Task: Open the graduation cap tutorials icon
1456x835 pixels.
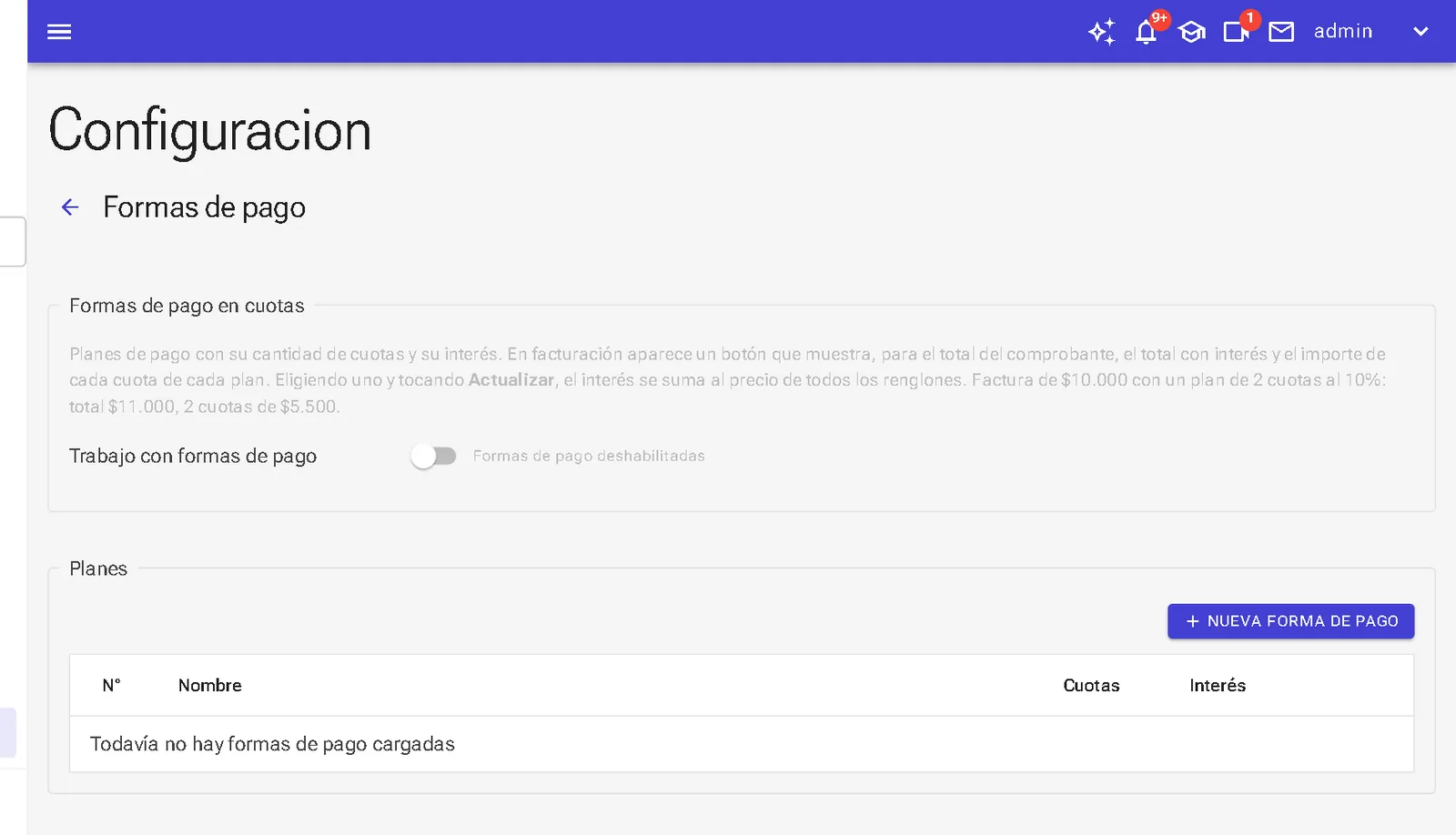Action: 1191,33
